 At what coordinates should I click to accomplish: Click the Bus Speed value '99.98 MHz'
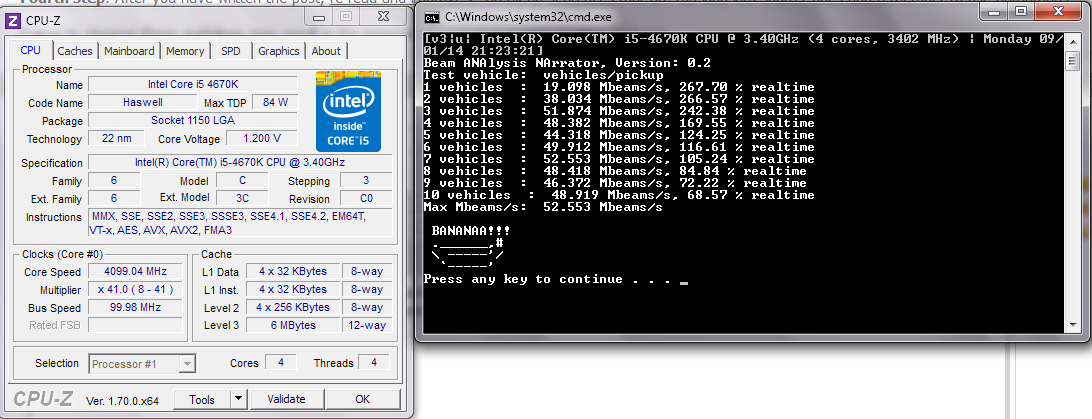point(136,308)
